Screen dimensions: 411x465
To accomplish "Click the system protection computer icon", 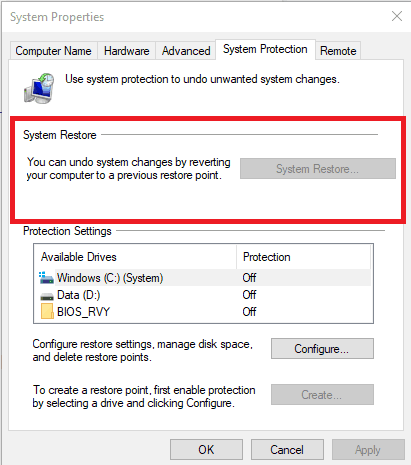I will 39,88.
